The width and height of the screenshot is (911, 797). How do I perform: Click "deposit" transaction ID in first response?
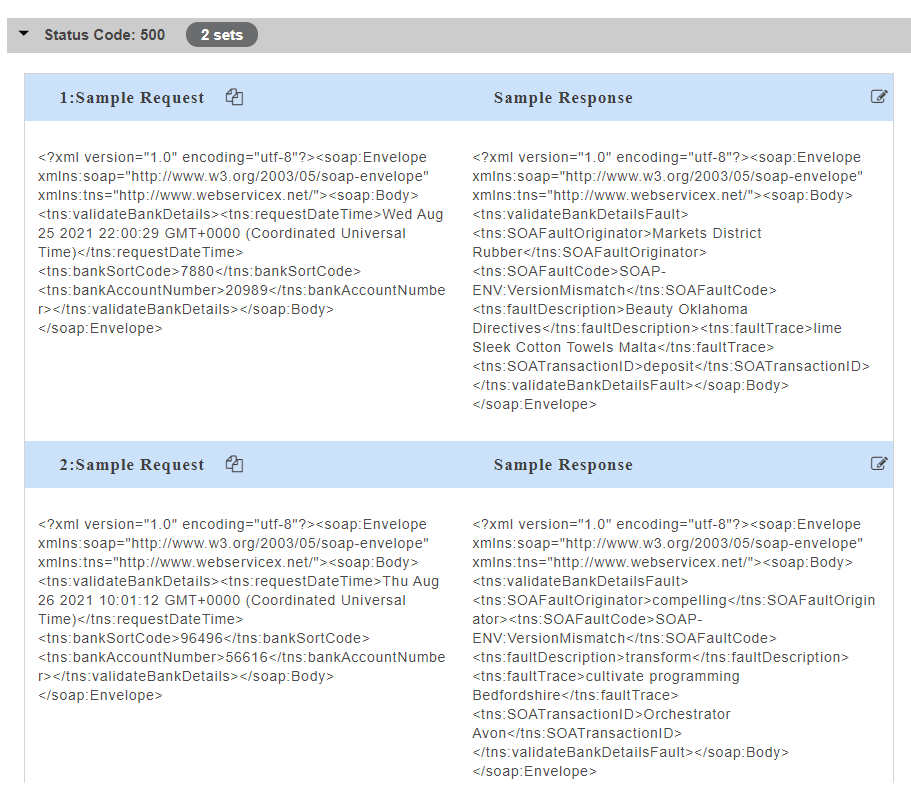(671, 366)
